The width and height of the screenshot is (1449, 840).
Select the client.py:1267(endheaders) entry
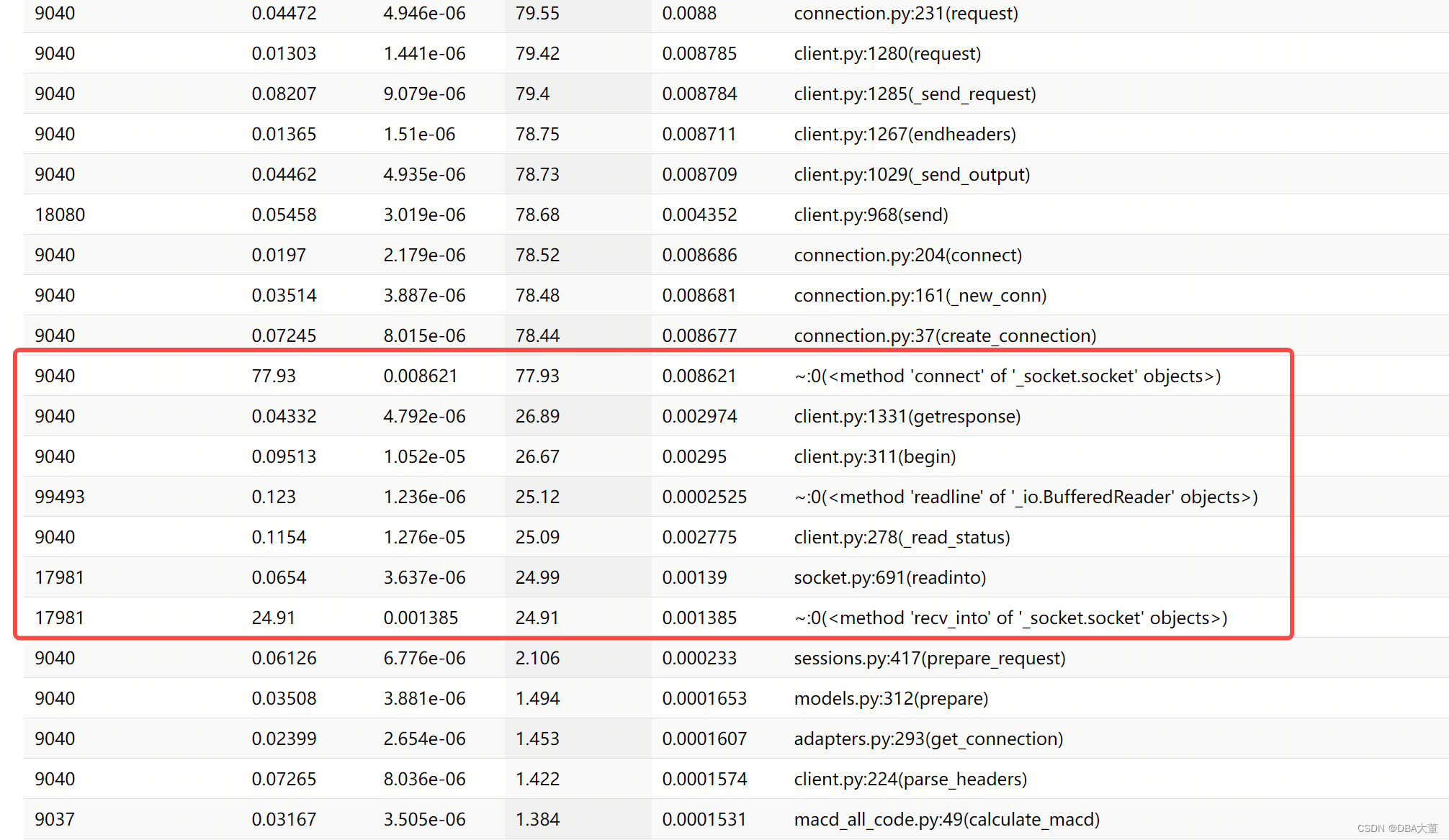coord(904,134)
